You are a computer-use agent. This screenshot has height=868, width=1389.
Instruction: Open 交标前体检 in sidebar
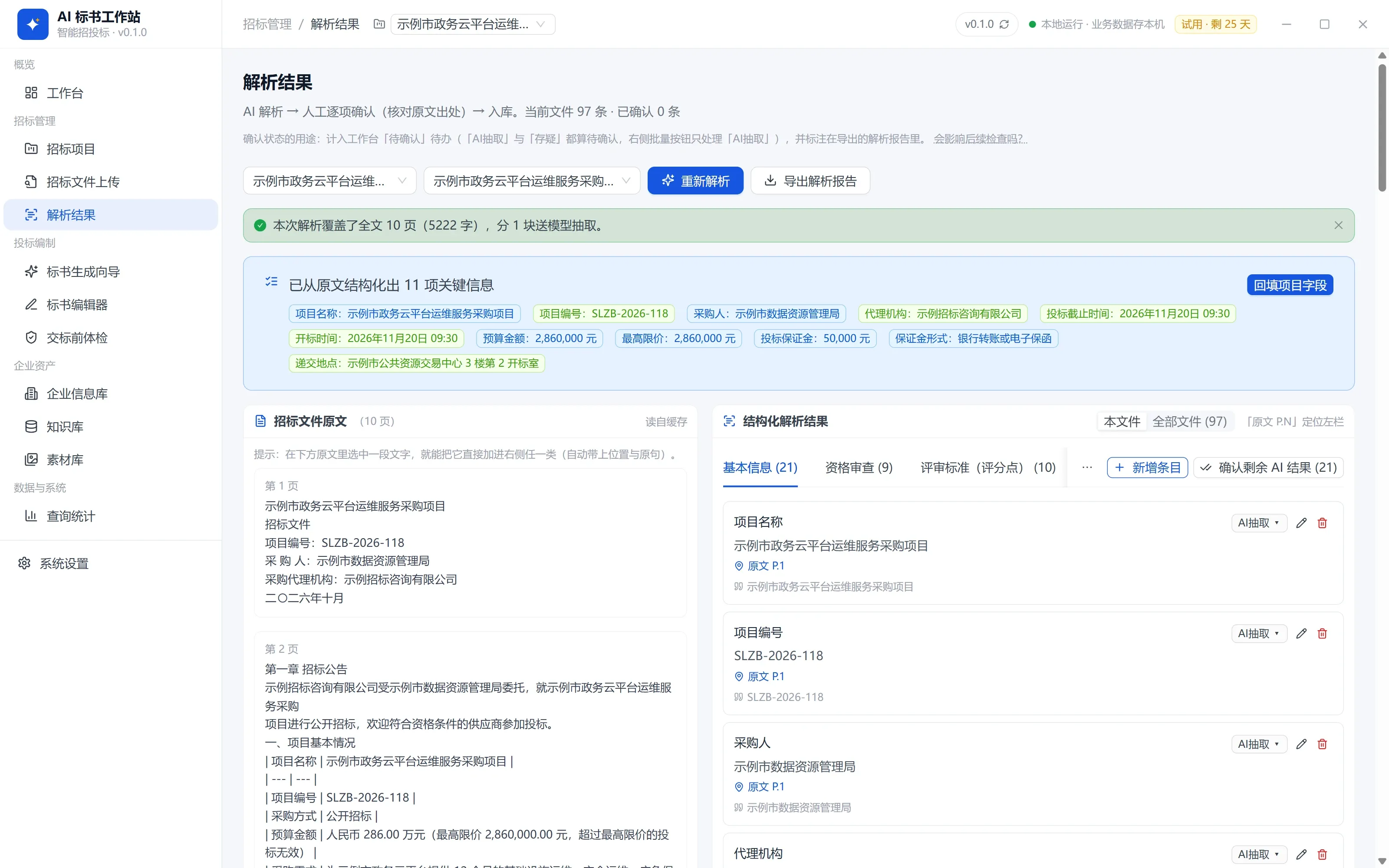click(111, 338)
